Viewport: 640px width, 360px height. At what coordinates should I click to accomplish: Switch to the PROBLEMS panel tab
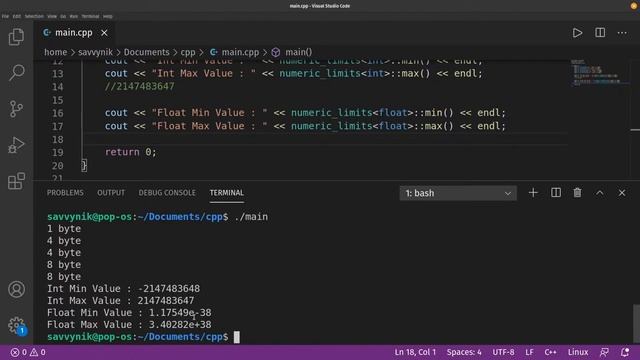click(65, 193)
